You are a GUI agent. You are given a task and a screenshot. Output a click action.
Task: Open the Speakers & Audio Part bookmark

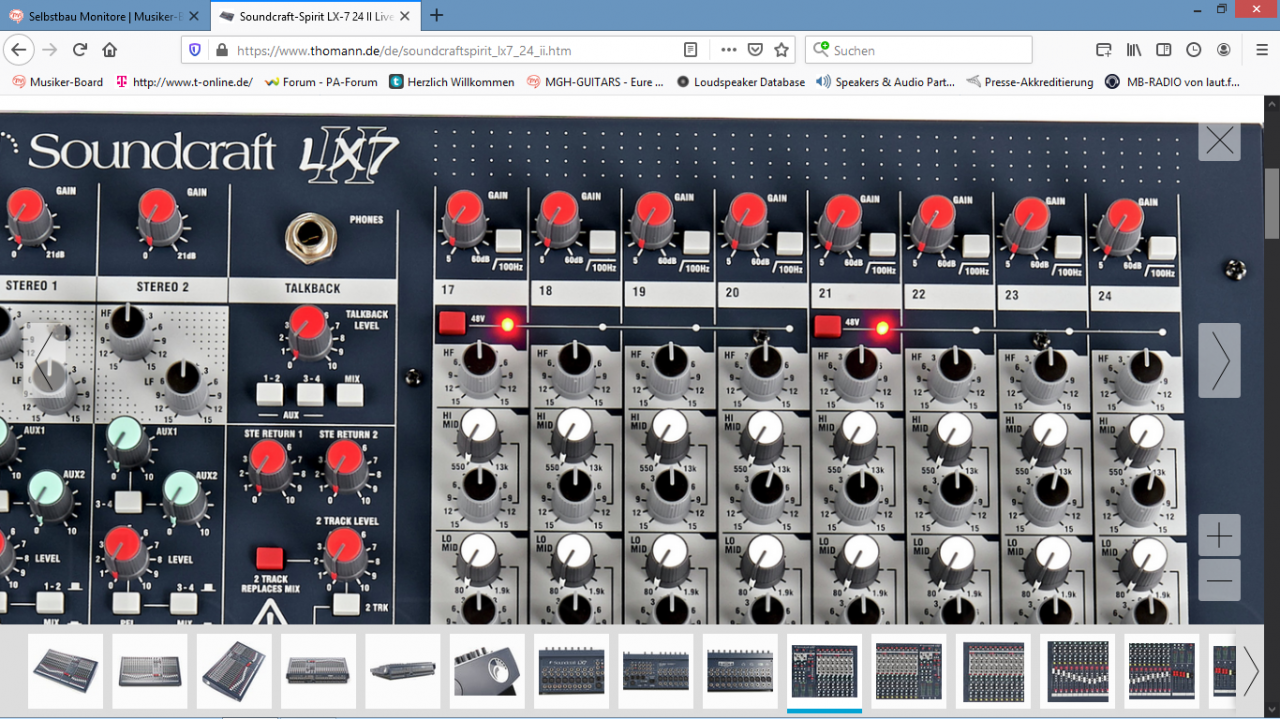[x=885, y=82]
